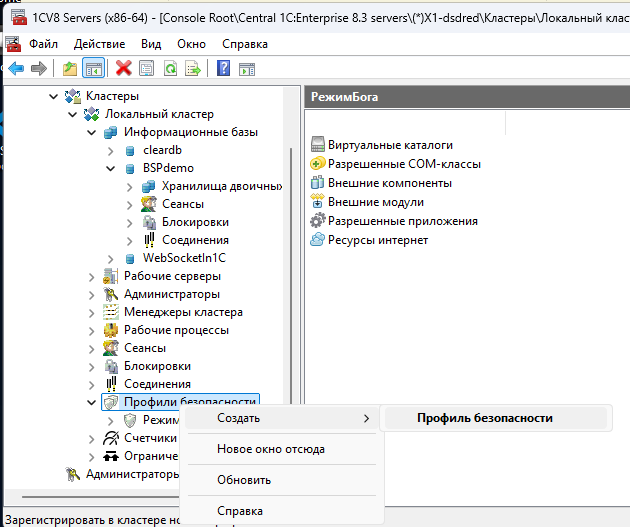Image resolution: width=630 pixels, height=527 pixels.
Task: Select Блокировки under BSPdemo
Action: [x=195, y=222]
